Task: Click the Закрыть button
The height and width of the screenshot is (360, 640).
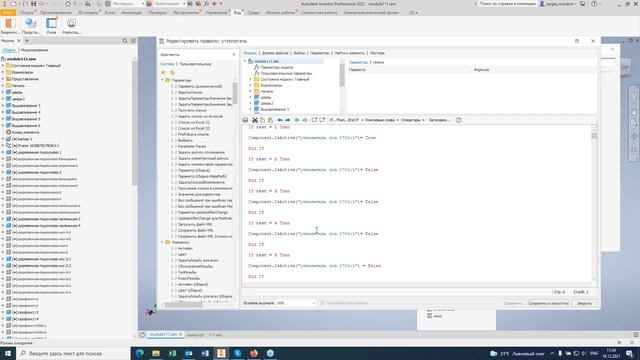Action: [x=584, y=303]
